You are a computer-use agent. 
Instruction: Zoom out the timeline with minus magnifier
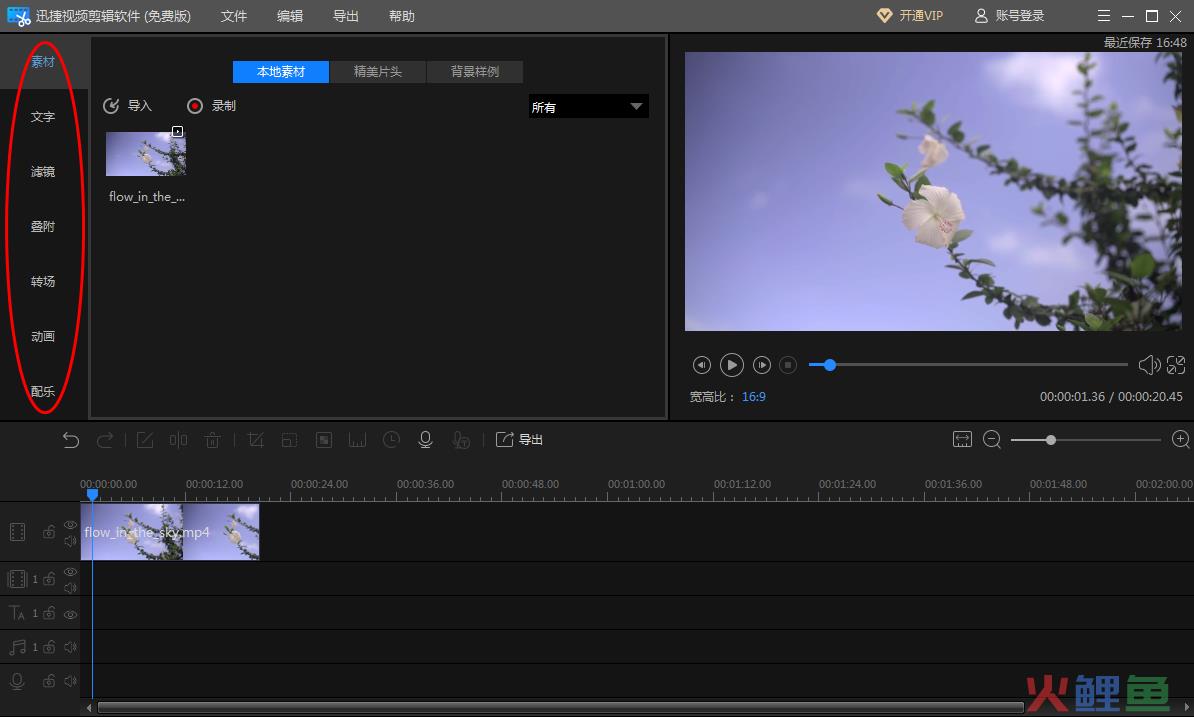click(x=992, y=440)
